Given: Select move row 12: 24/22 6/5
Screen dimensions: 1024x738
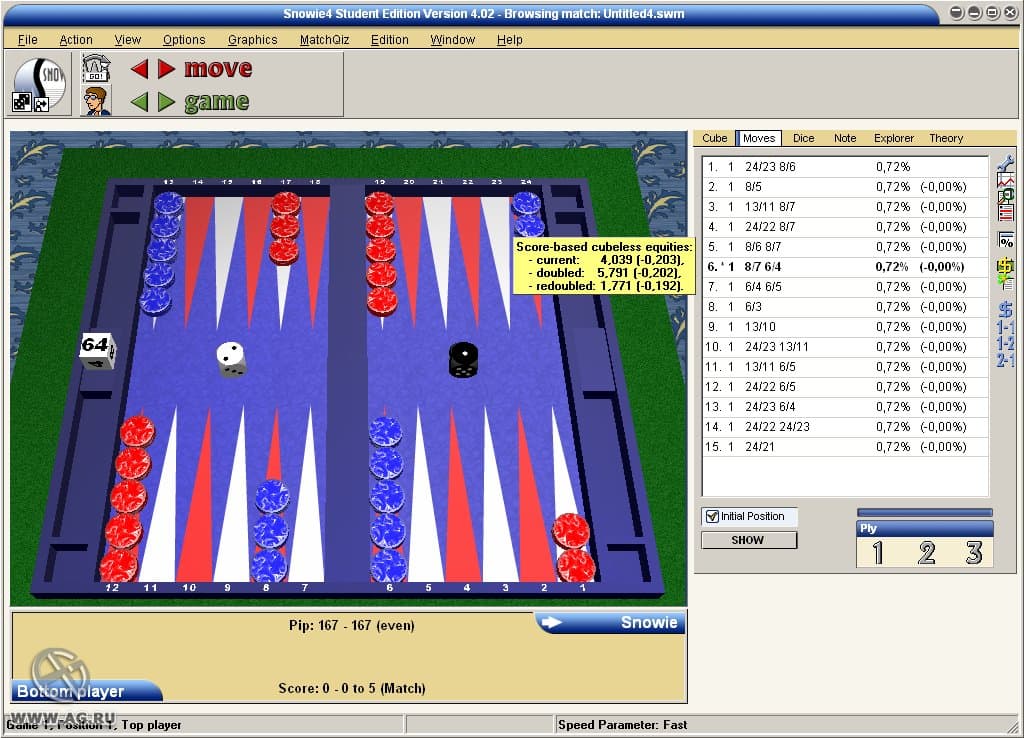Looking at the screenshot, I should coord(845,387).
